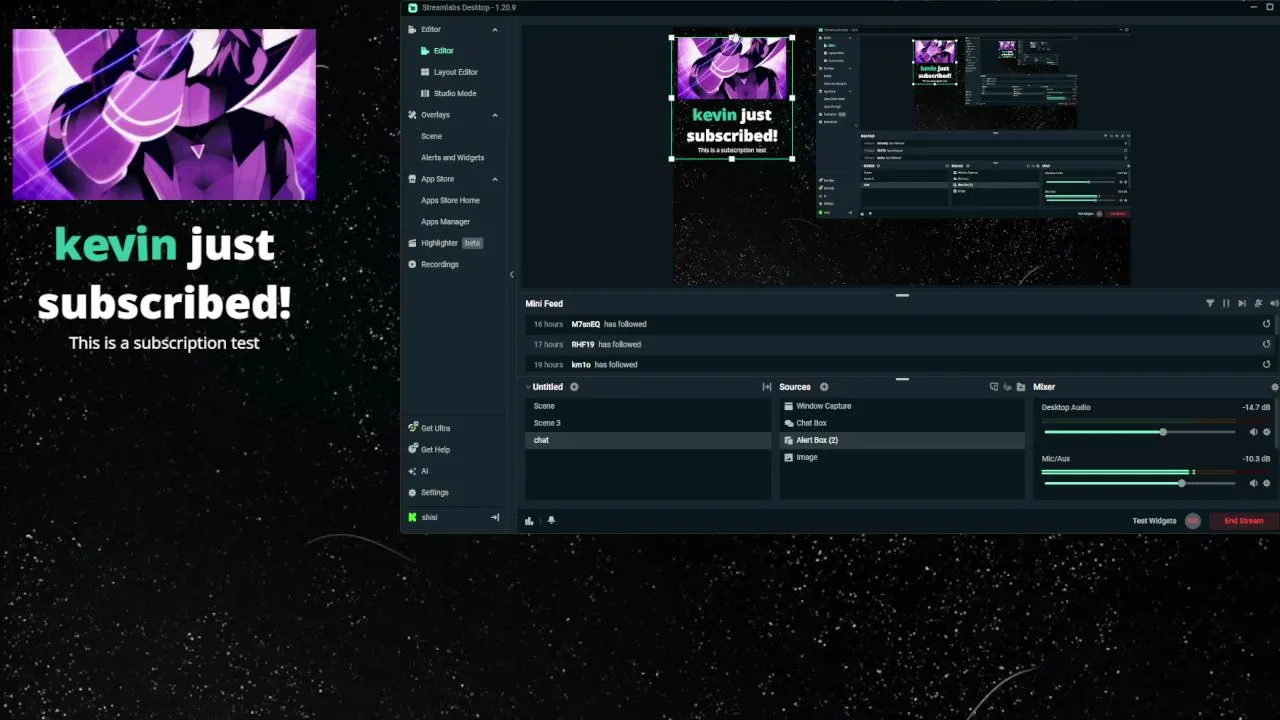
Task: Click the -14.7 dB Desktop Audio reading
Action: pos(1256,407)
